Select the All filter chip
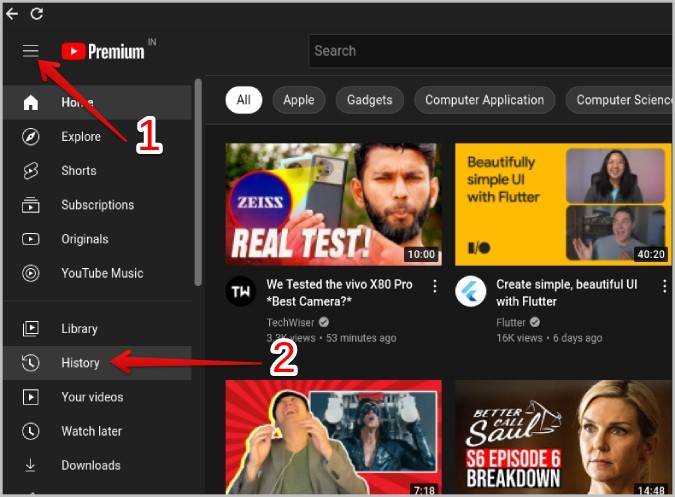Viewport: 675px width, 497px height. click(244, 100)
